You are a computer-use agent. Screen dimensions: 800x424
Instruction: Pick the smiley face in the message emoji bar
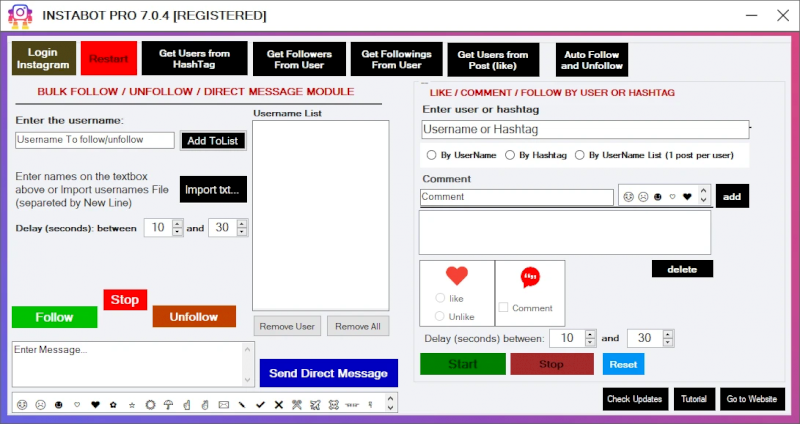coord(22,405)
